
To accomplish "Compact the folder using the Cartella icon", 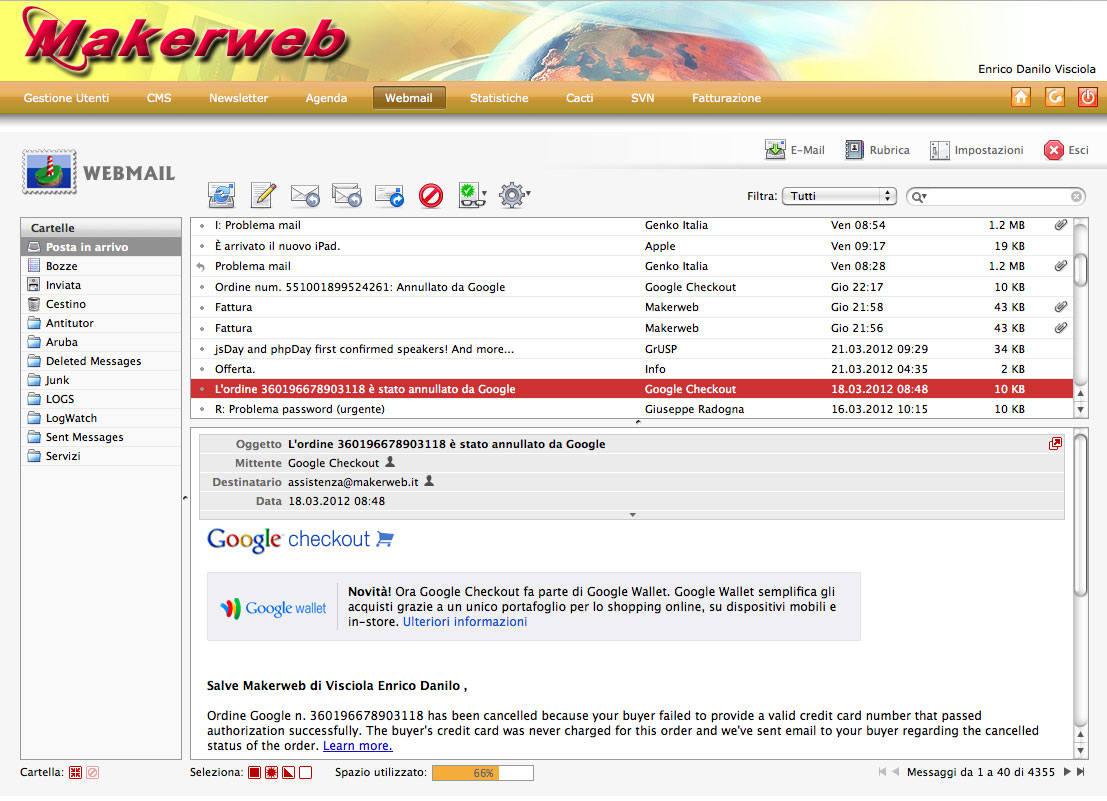I will coord(76,773).
